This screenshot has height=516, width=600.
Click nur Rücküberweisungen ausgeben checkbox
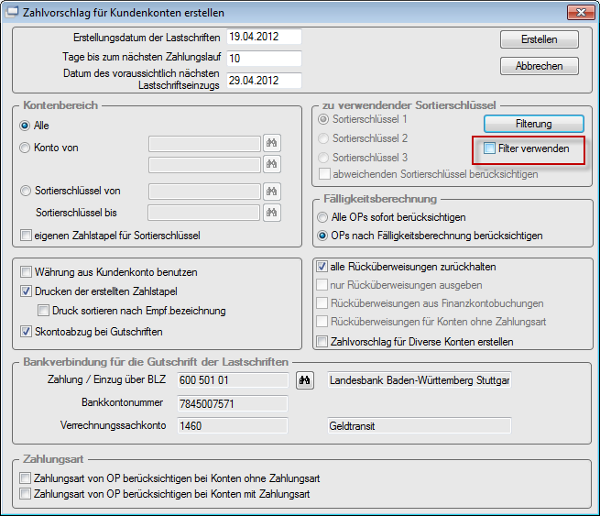322,285
